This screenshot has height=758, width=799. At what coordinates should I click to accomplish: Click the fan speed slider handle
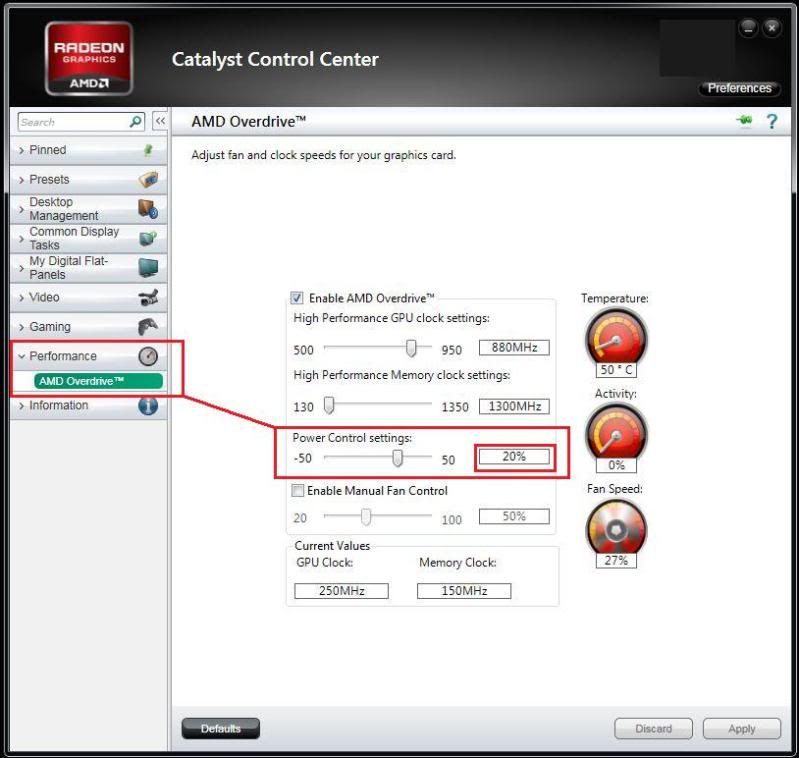click(x=366, y=517)
